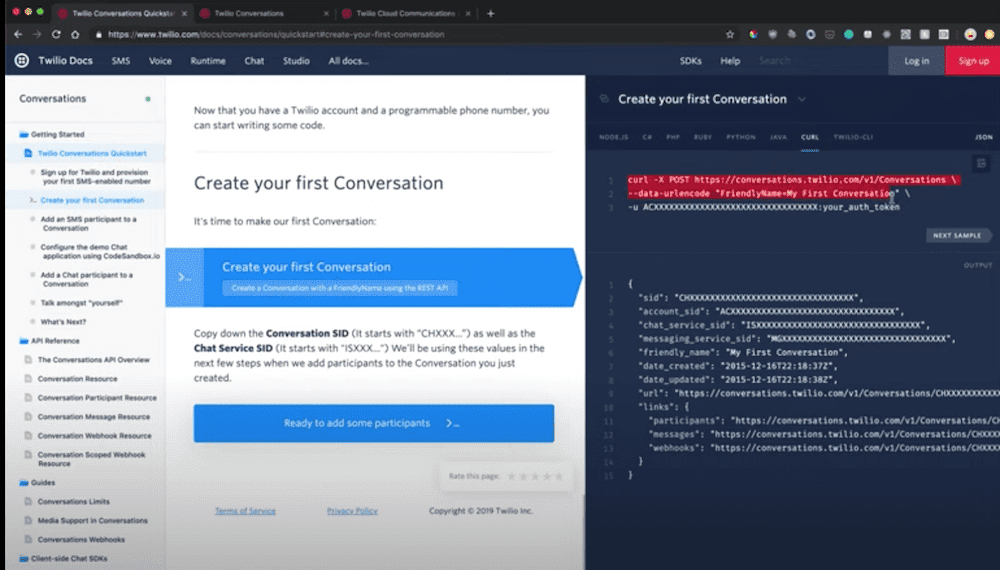Viewport: 1000px width, 570px height.
Task: Open Media Support in Conversations guide
Action: (92, 521)
